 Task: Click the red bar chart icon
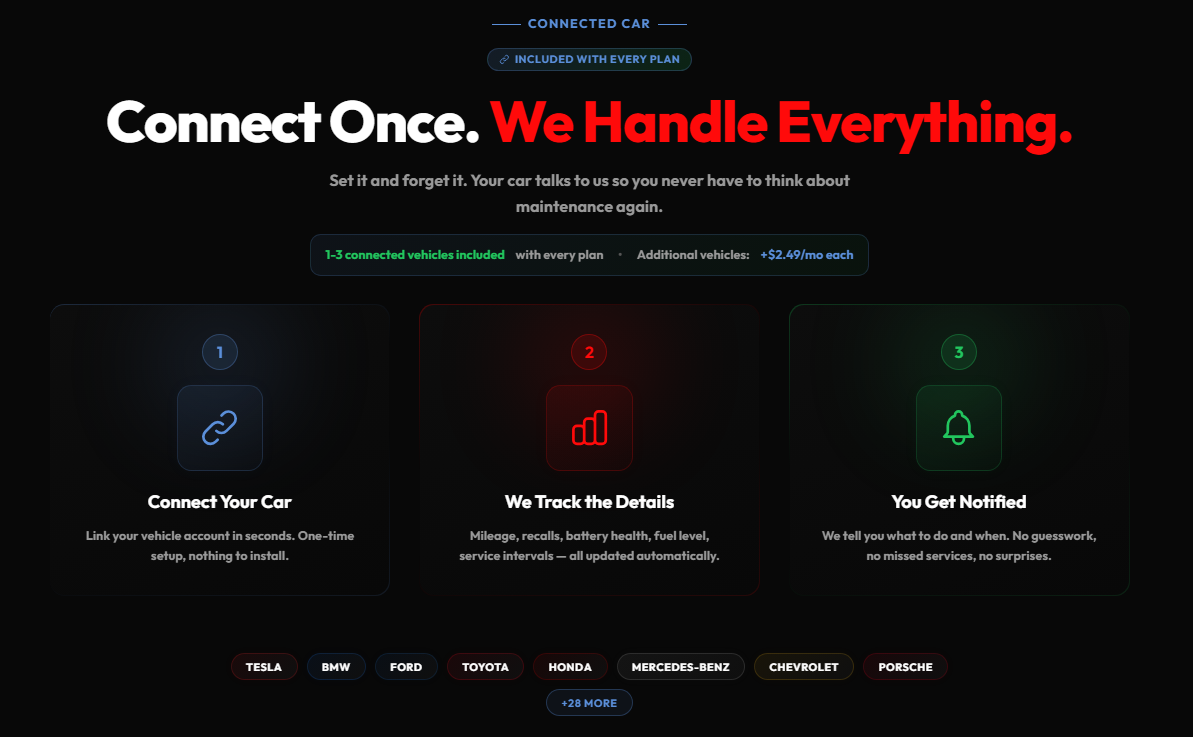(589, 427)
